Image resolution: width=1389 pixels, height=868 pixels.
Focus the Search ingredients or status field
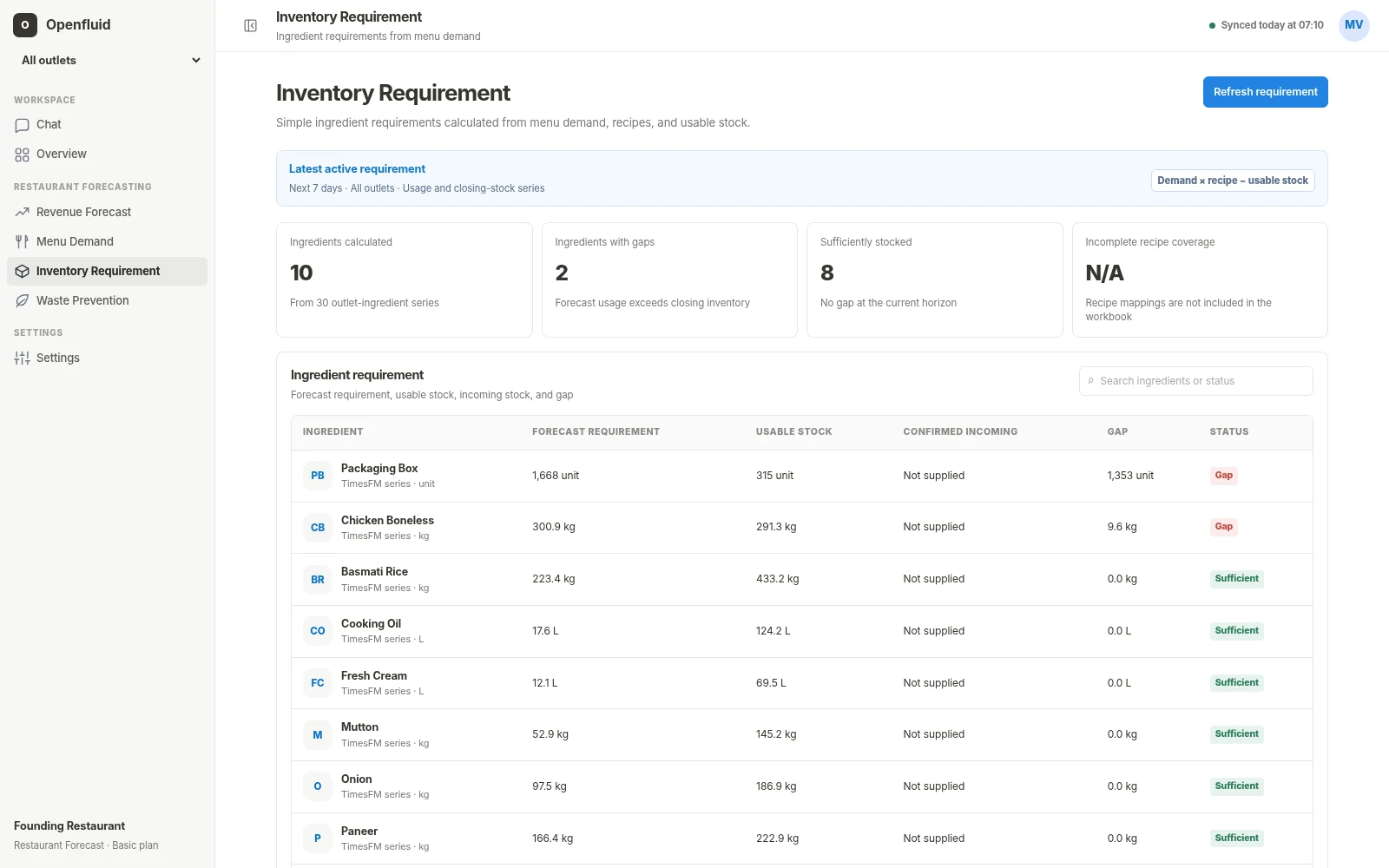[1195, 381]
